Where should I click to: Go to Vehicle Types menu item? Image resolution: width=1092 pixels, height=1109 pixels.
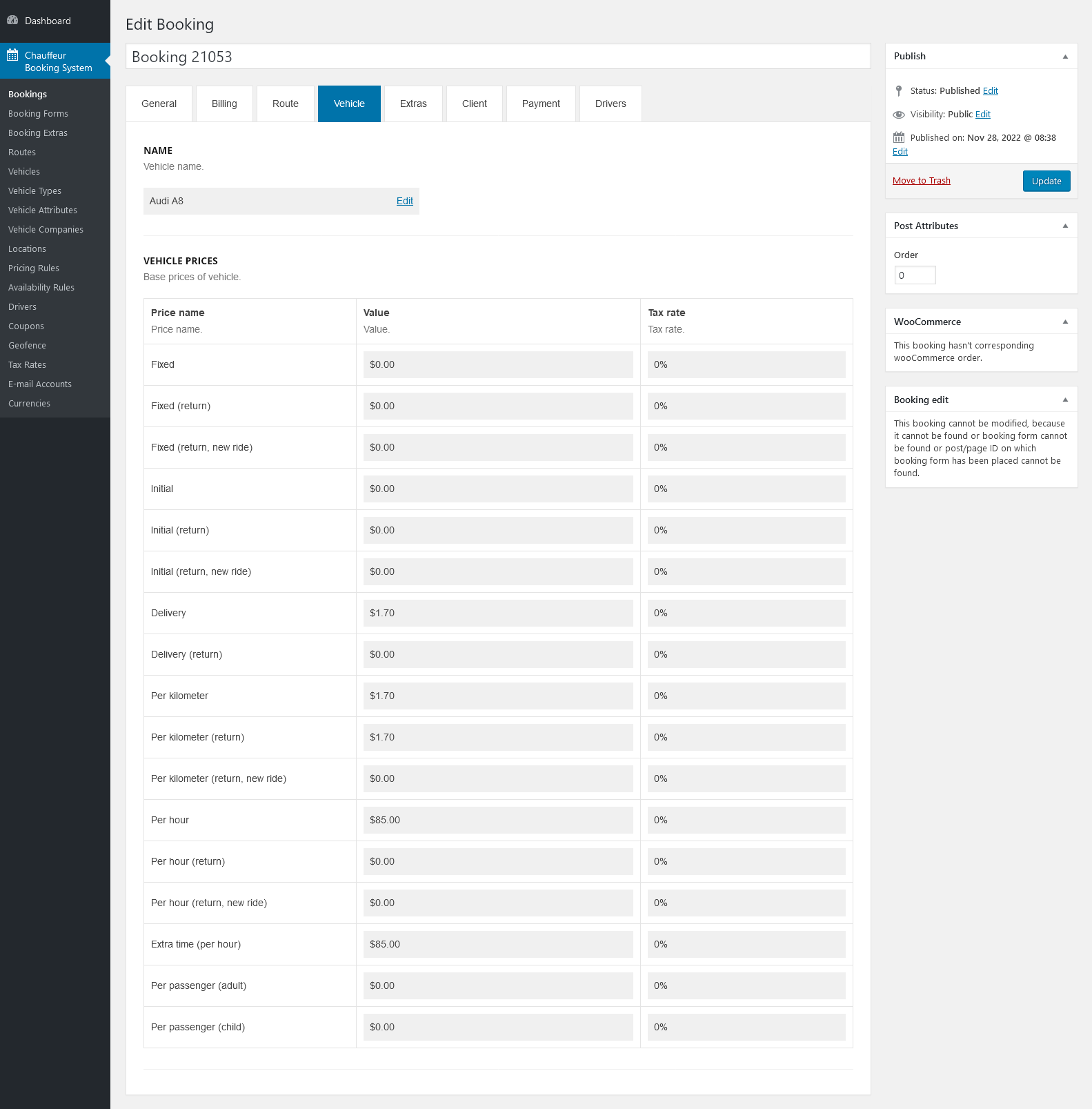pos(34,190)
